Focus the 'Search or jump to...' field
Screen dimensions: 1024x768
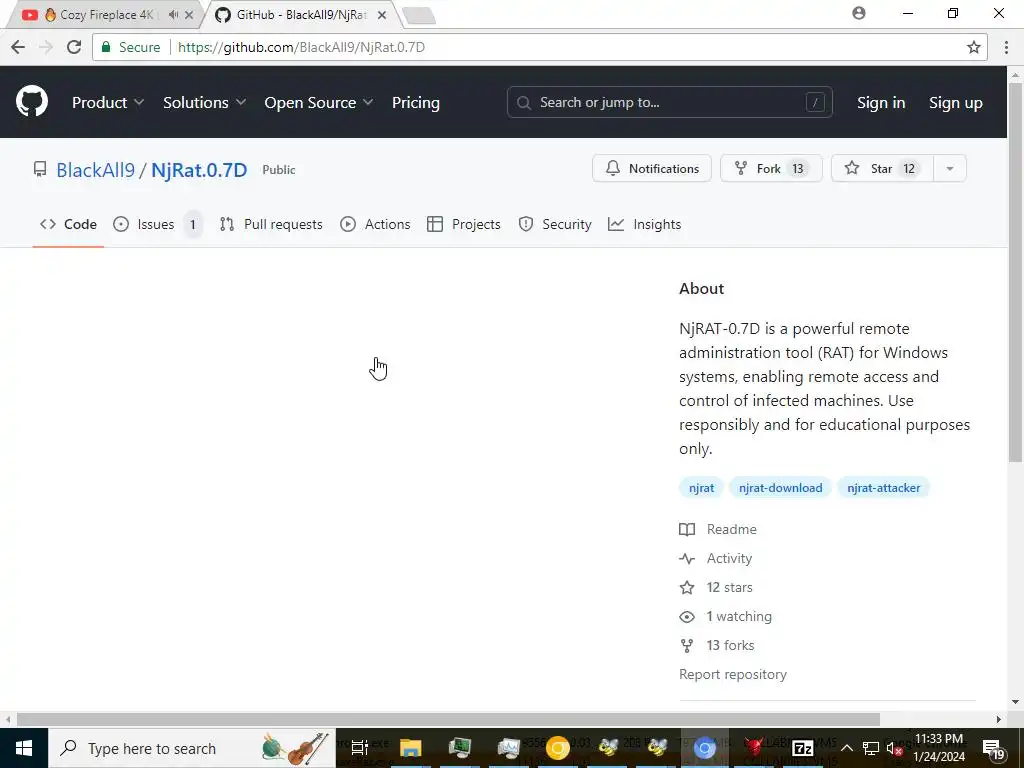tap(669, 103)
